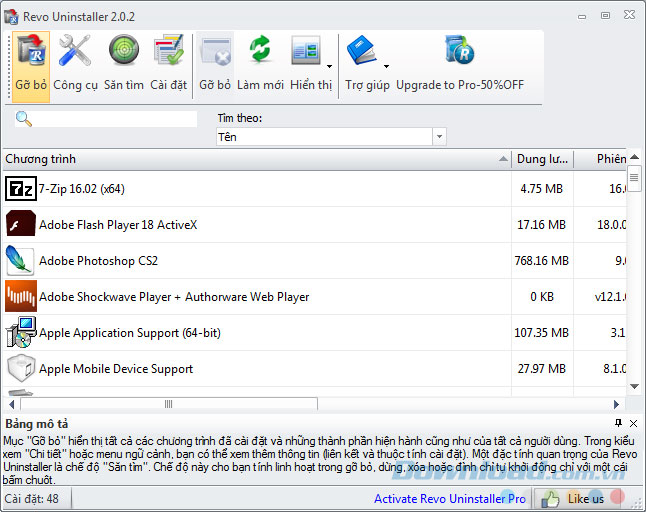Click the 107.35 MB size cell
This screenshot has width=646, height=512.
coord(541,332)
